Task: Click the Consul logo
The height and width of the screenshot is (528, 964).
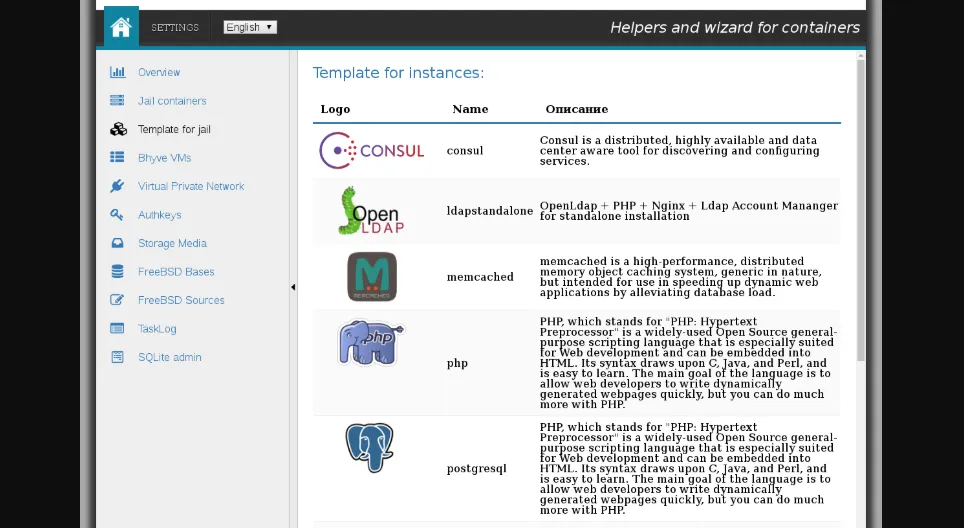Action: click(371, 151)
